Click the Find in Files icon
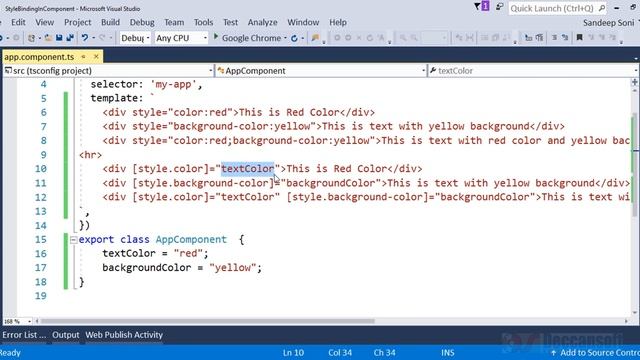This screenshot has height=360, width=640. point(315,38)
